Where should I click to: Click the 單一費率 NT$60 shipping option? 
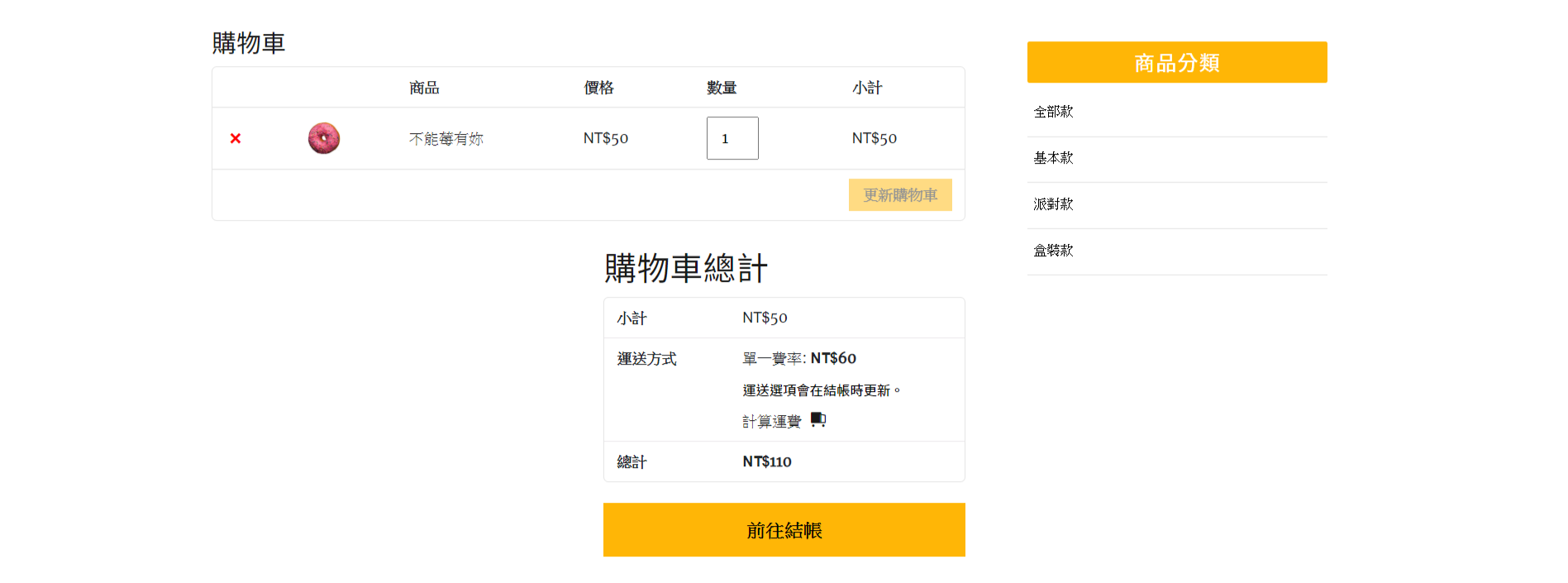798,358
